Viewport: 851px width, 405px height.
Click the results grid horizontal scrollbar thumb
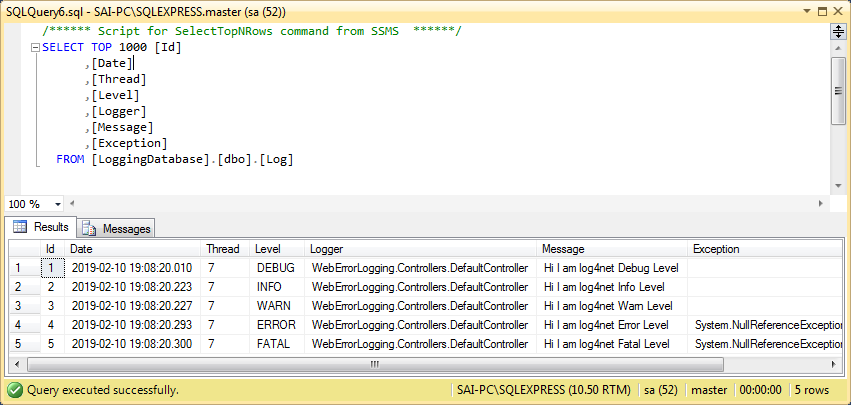coord(374,364)
